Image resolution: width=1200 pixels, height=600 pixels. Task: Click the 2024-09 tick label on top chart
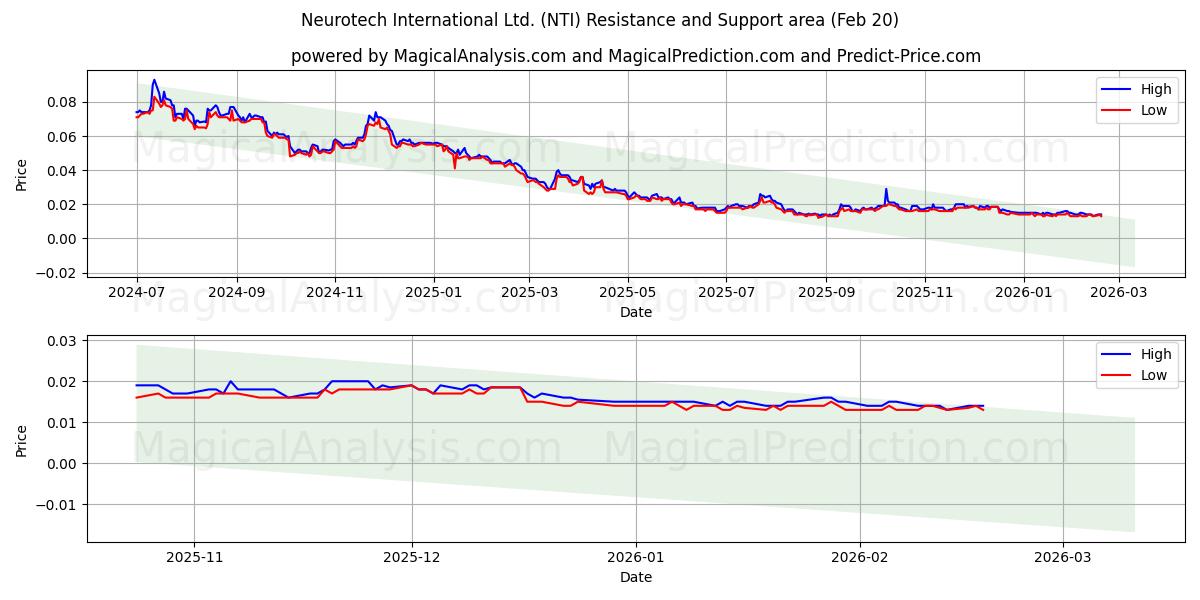tap(237, 292)
